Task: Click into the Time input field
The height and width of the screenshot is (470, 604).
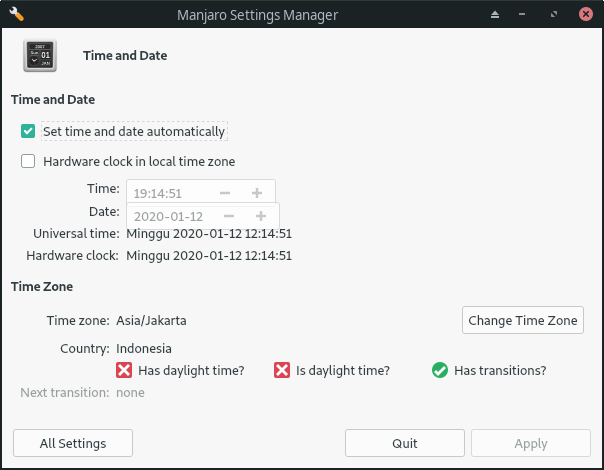Action: pyautogui.click(x=171, y=193)
